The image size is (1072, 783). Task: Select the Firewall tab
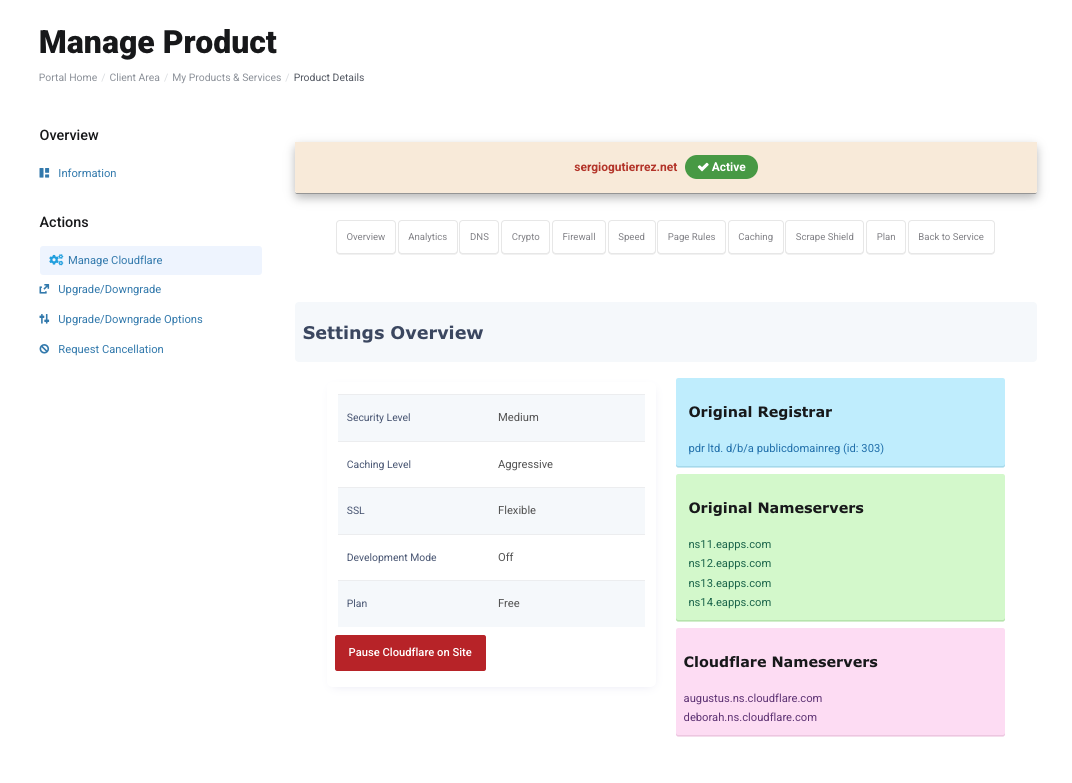coord(579,237)
